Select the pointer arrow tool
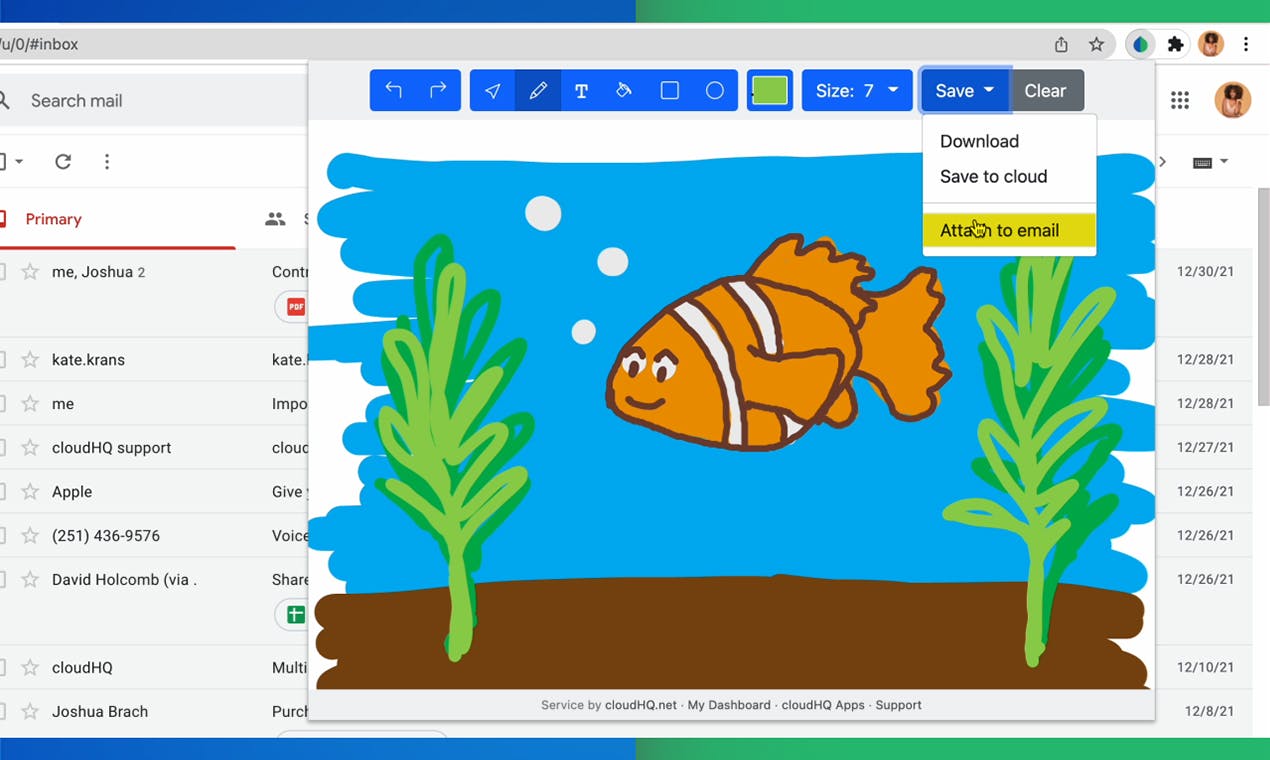1270x760 pixels. (493, 90)
